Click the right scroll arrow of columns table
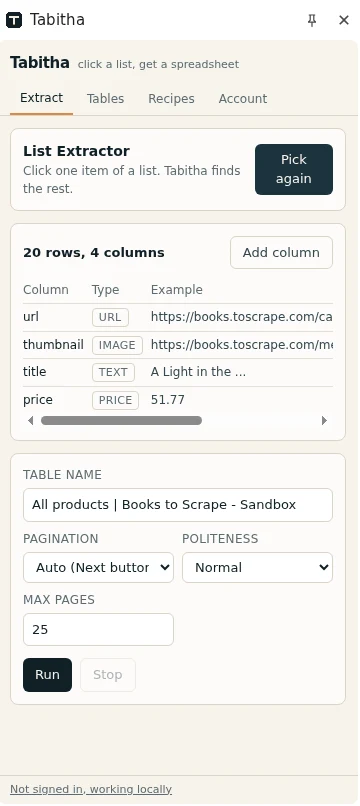 click(x=325, y=420)
